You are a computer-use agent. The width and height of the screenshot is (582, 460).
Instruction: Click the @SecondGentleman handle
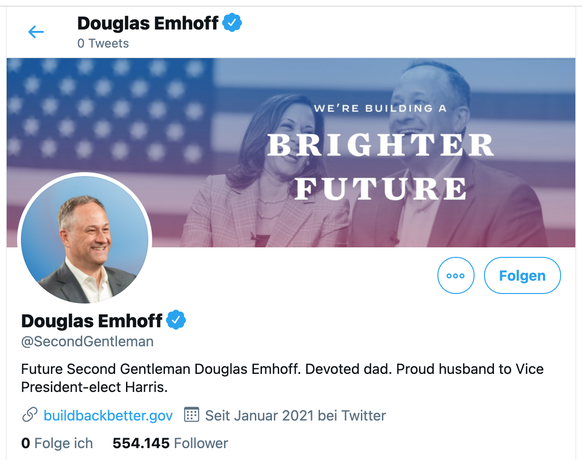(x=87, y=342)
